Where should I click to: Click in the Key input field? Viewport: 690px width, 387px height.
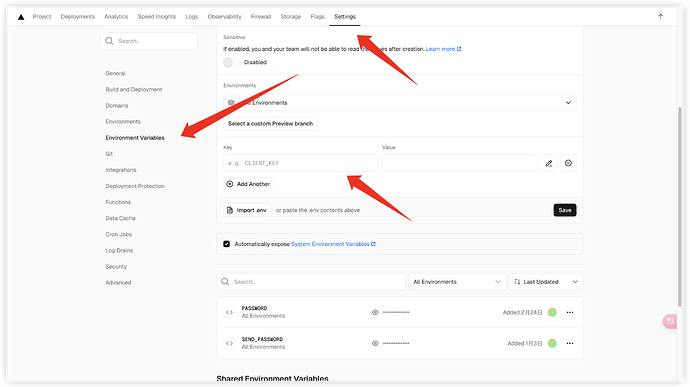300,163
